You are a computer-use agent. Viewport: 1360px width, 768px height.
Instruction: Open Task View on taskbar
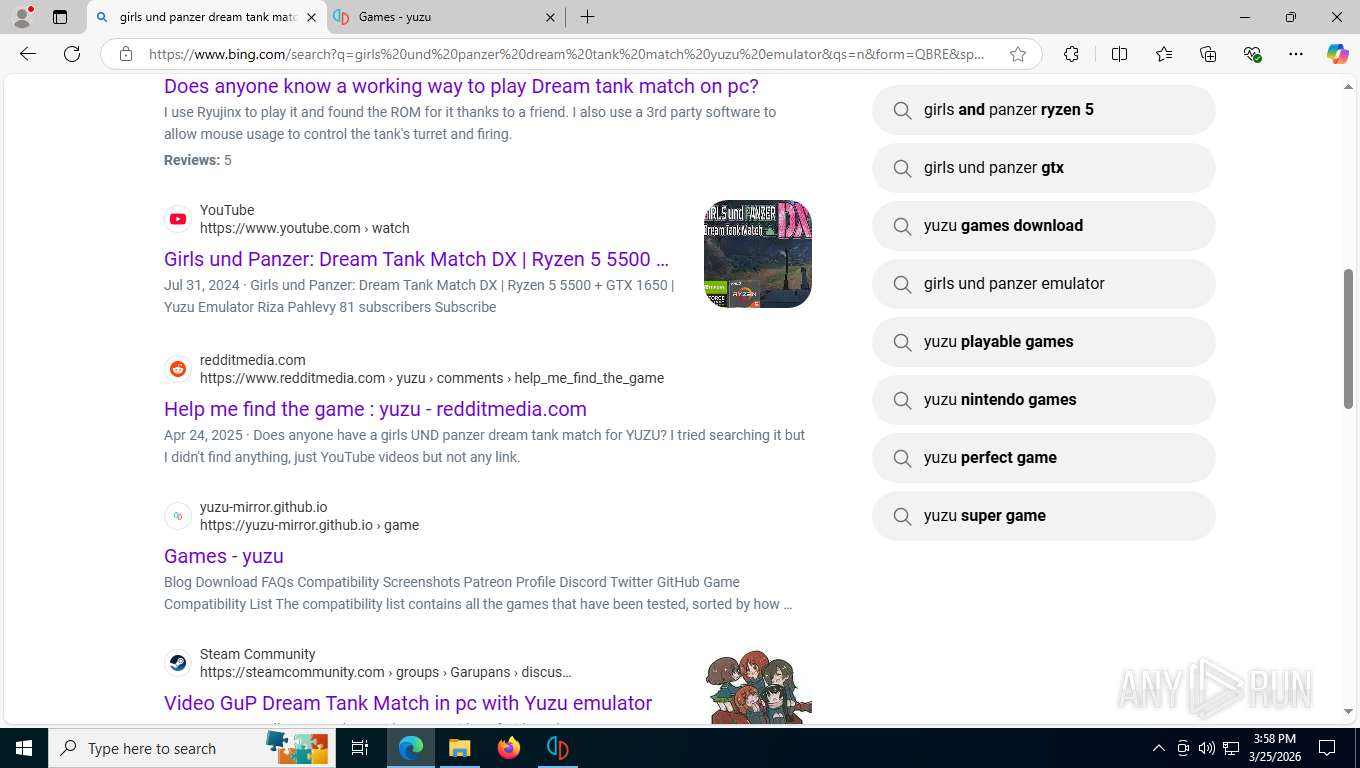[x=360, y=748]
